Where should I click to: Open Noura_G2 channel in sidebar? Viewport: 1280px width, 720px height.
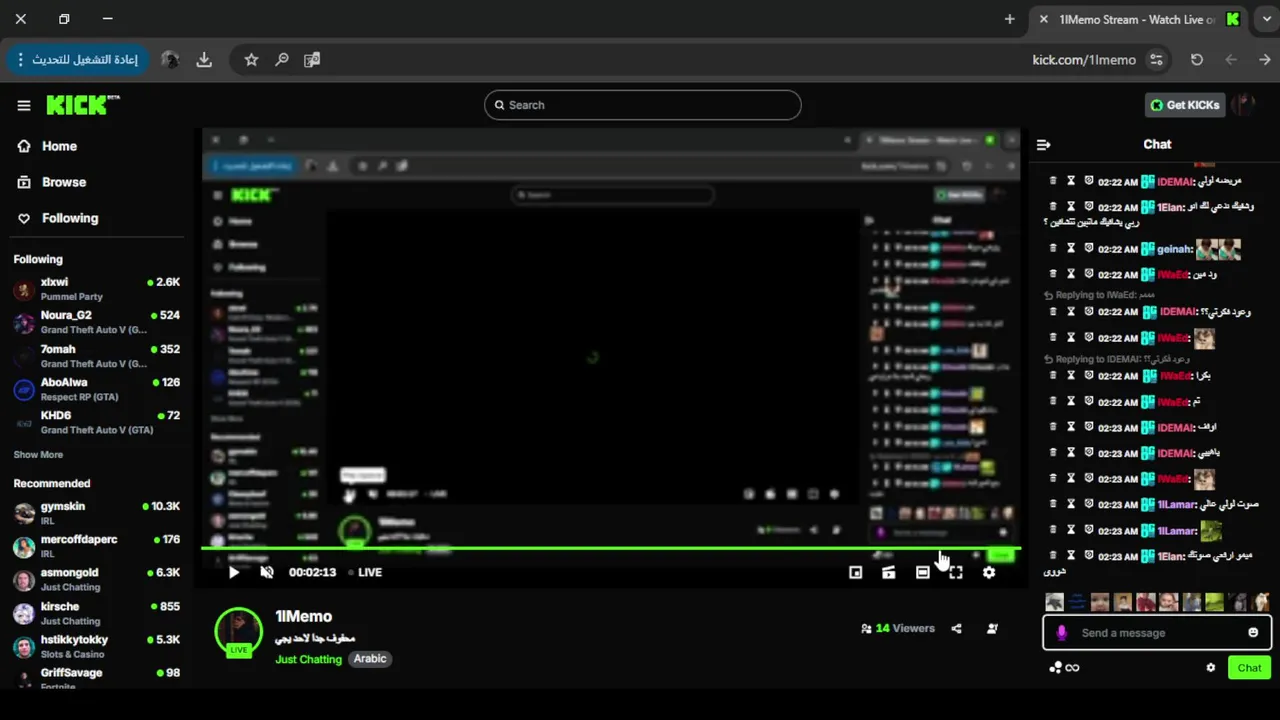[x=96, y=322]
